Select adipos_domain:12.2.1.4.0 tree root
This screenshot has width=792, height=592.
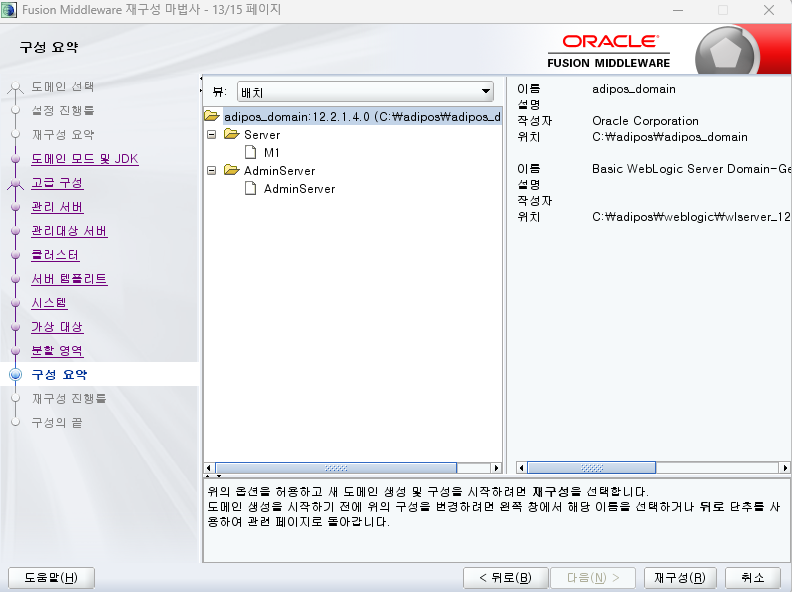362,117
